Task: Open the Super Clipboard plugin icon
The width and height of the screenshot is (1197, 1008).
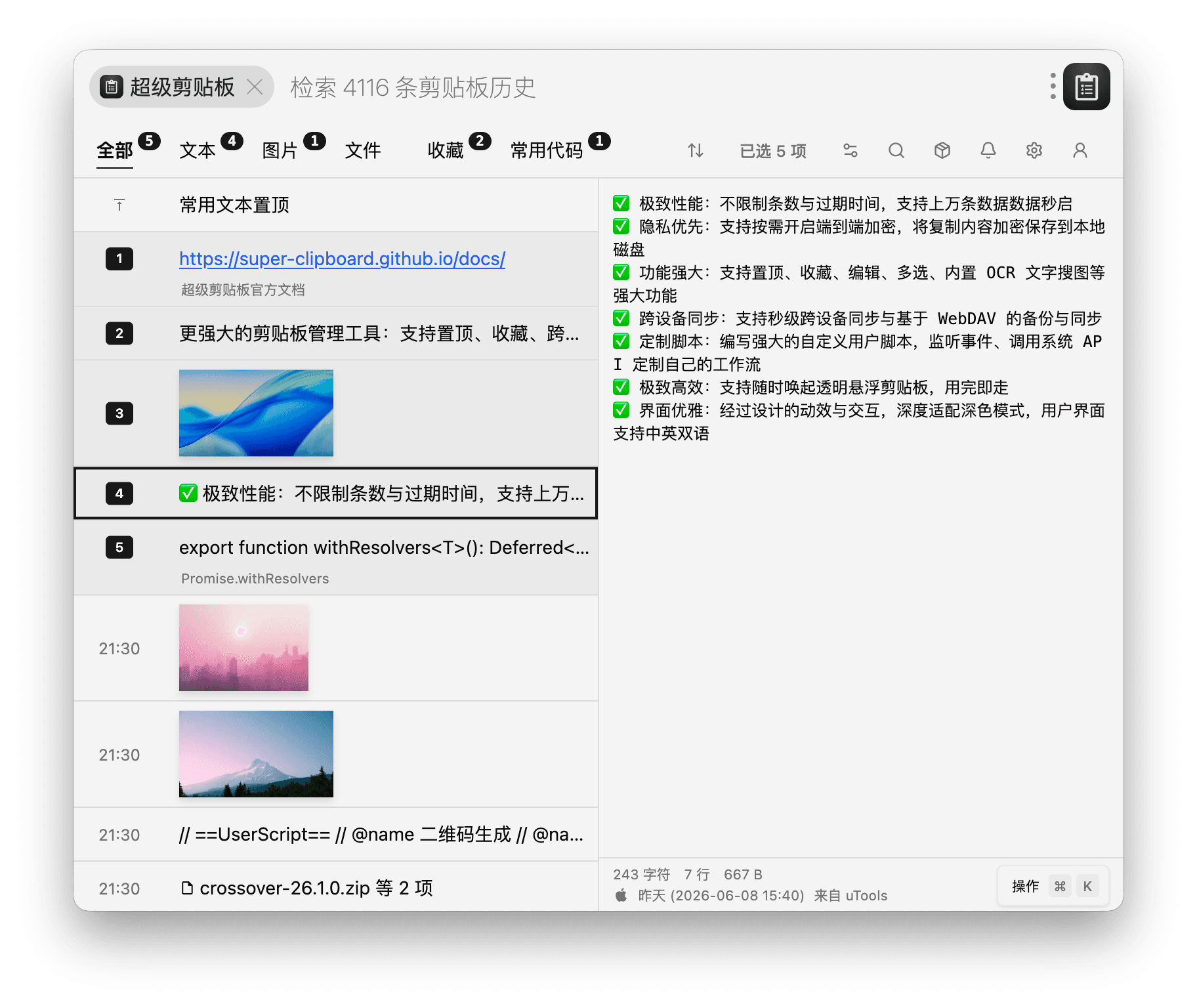Action: [1086, 87]
